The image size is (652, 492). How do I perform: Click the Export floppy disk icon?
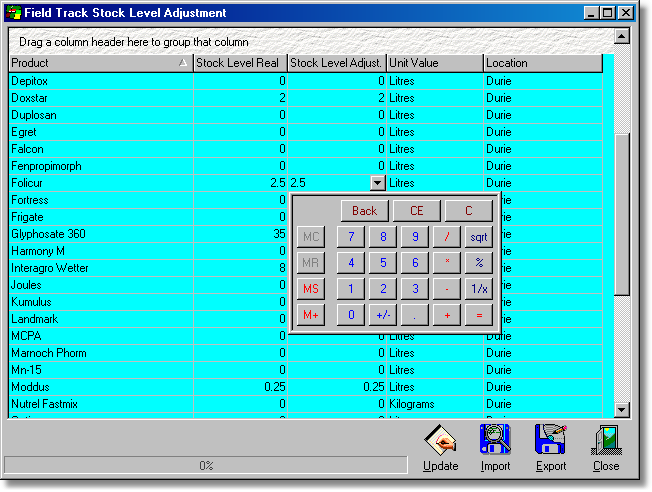tap(551, 439)
